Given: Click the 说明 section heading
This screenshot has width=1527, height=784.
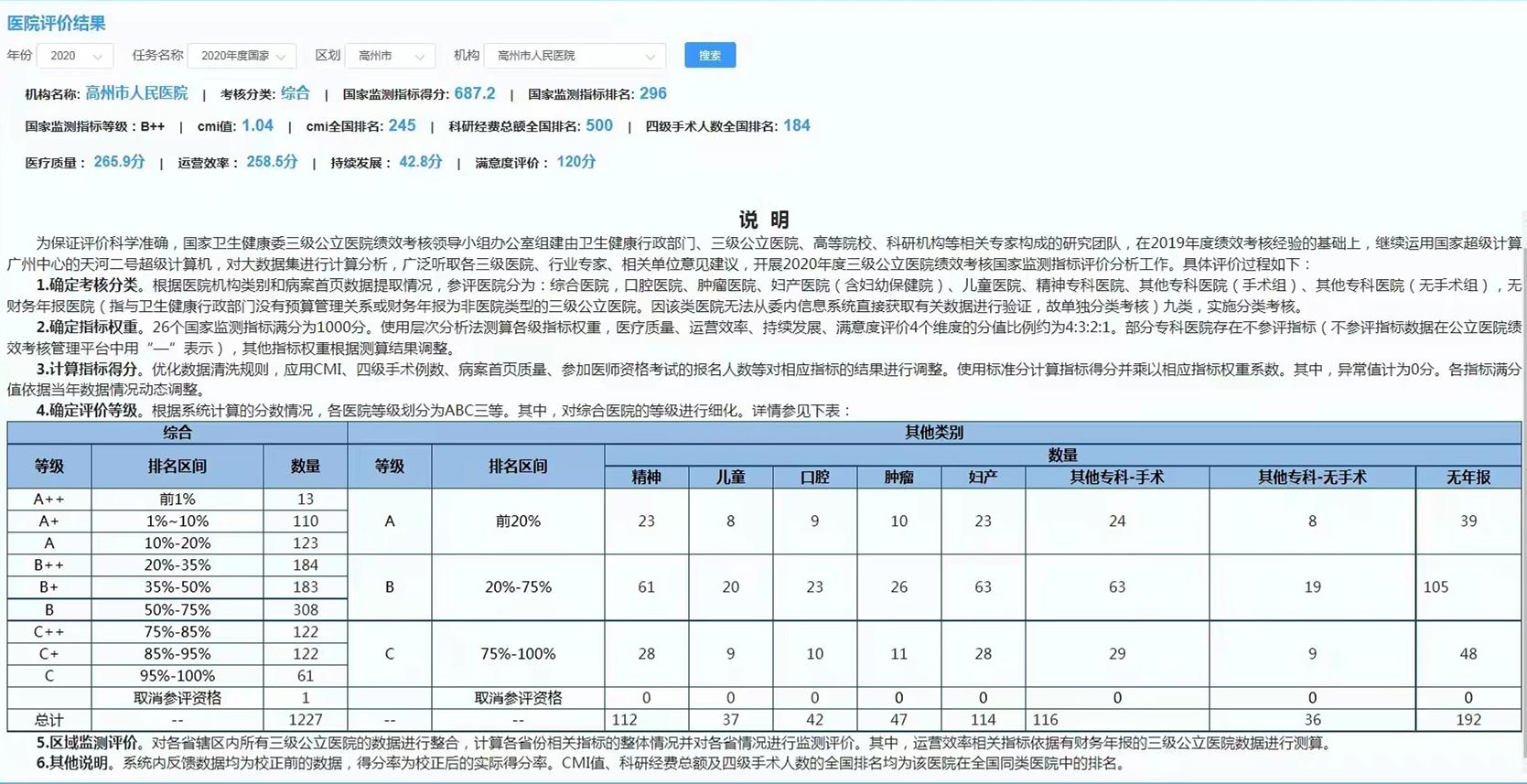Looking at the screenshot, I should pyautogui.click(x=764, y=220).
